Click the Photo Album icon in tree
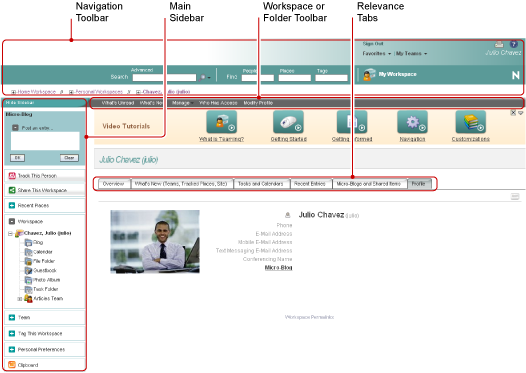The width and height of the screenshot is (526, 373). 29,280
